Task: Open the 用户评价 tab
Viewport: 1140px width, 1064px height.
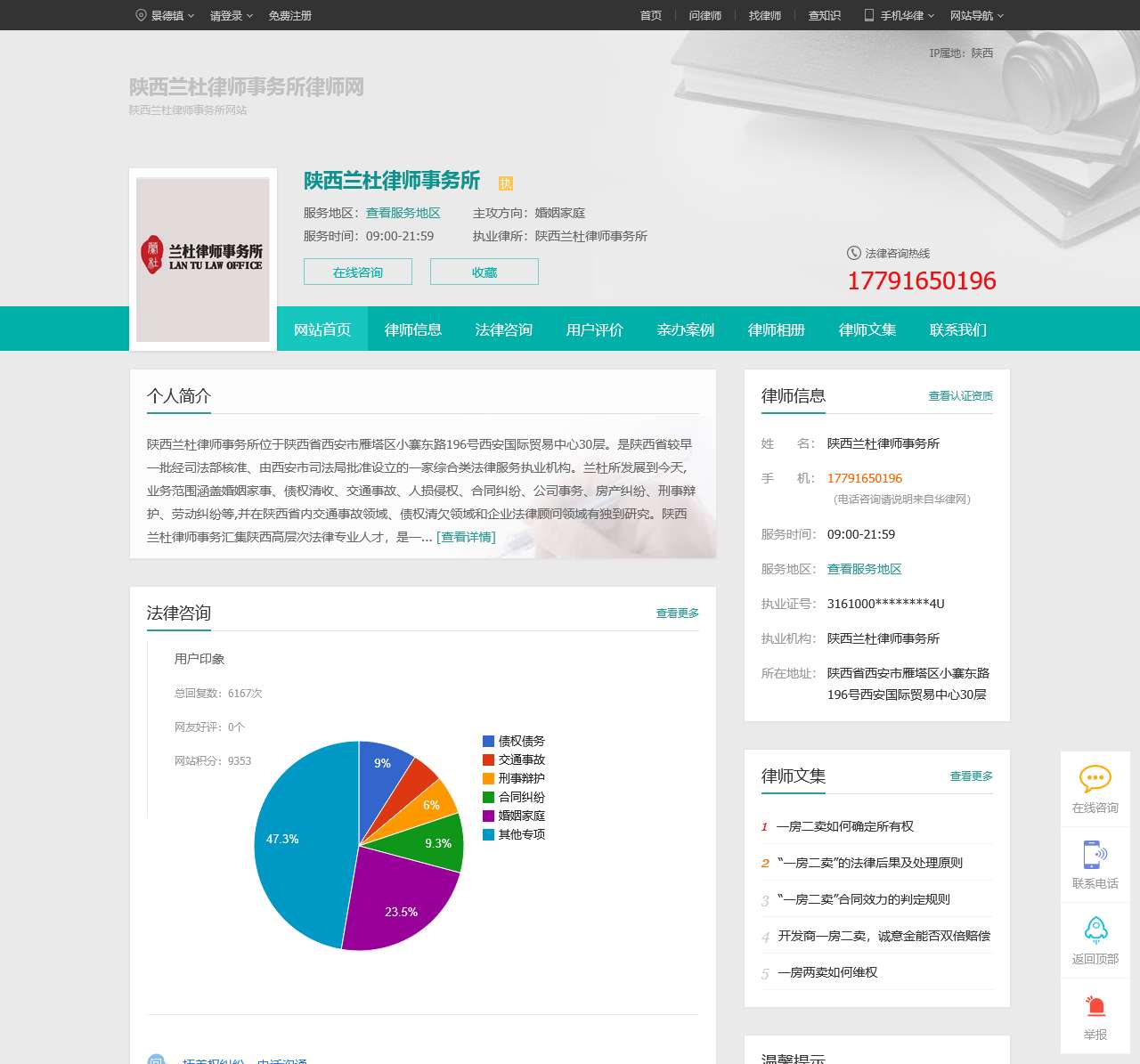Action: tap(595, 329)
